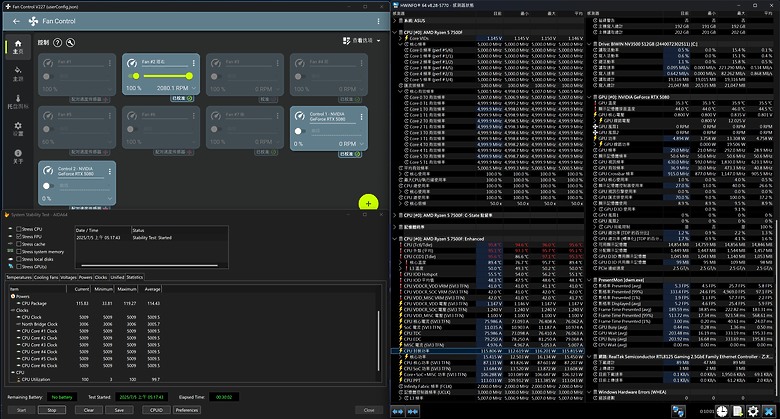Viewport: 780px width, 419px height.
Task: Open HWiNFO sensor settings gear icon
Action: (753, 411)
